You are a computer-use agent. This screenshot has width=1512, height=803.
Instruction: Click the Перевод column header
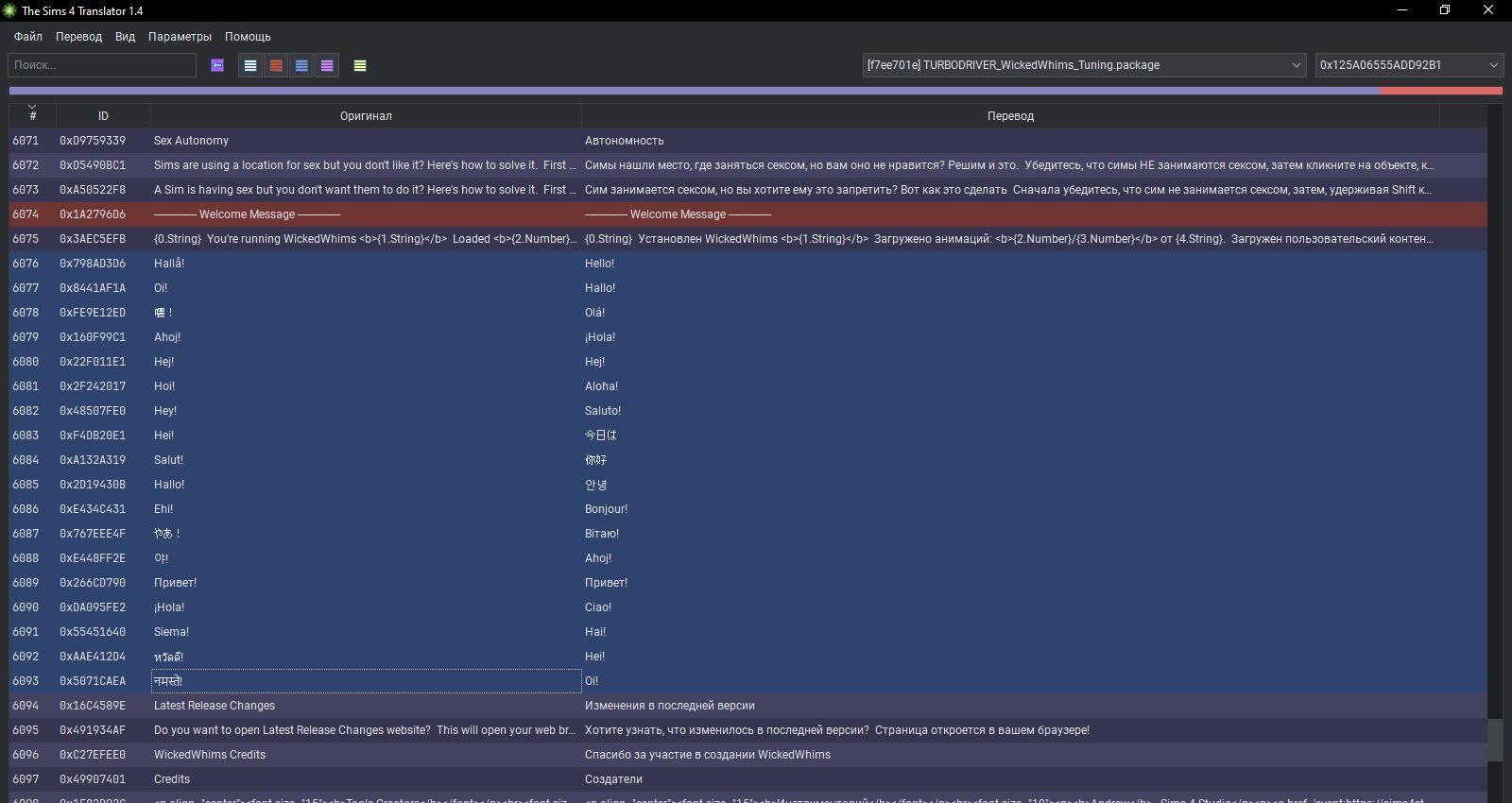click(1010, 116)
